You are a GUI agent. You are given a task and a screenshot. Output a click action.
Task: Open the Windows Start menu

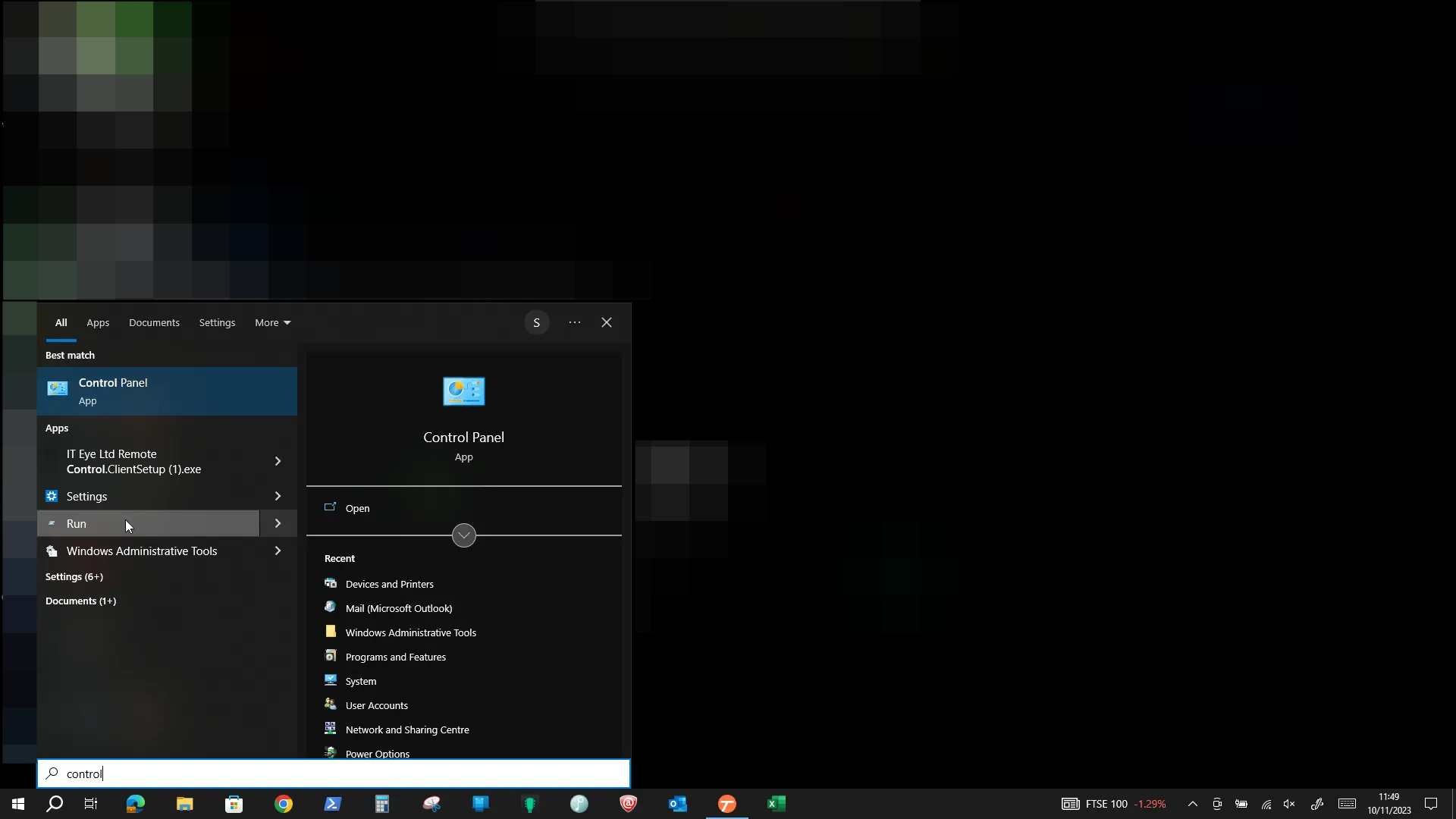[x=18, y=804]
